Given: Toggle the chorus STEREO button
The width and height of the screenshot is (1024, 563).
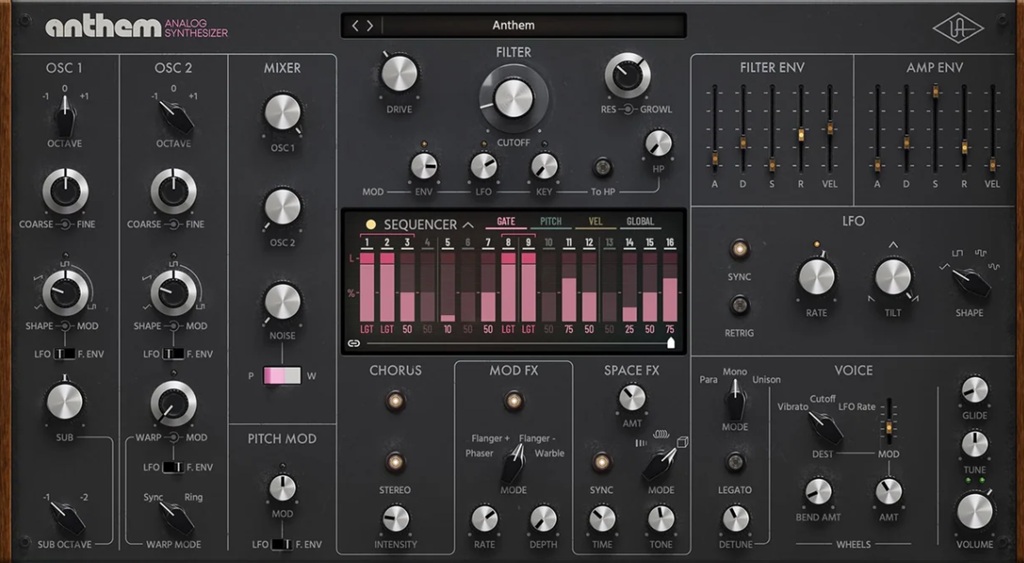Looking at the screenshot, I should pyautogui.click(x=395, y=462).
